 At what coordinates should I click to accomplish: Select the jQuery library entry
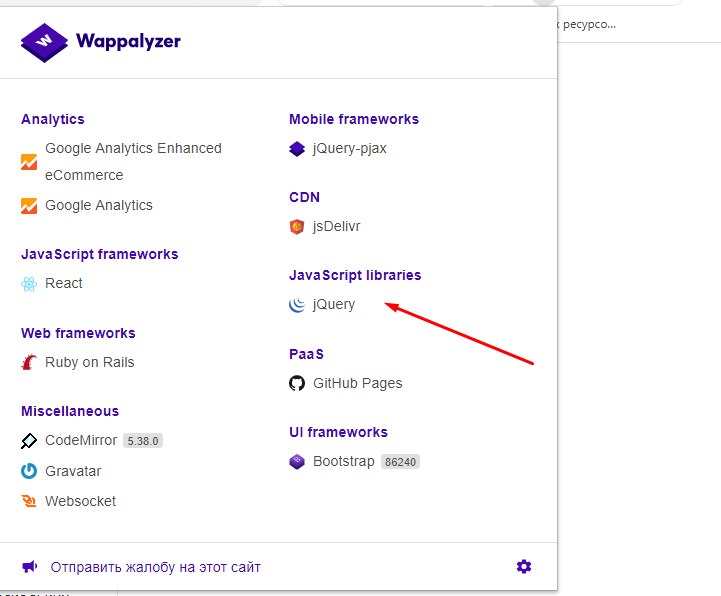[x=334, y=305]
